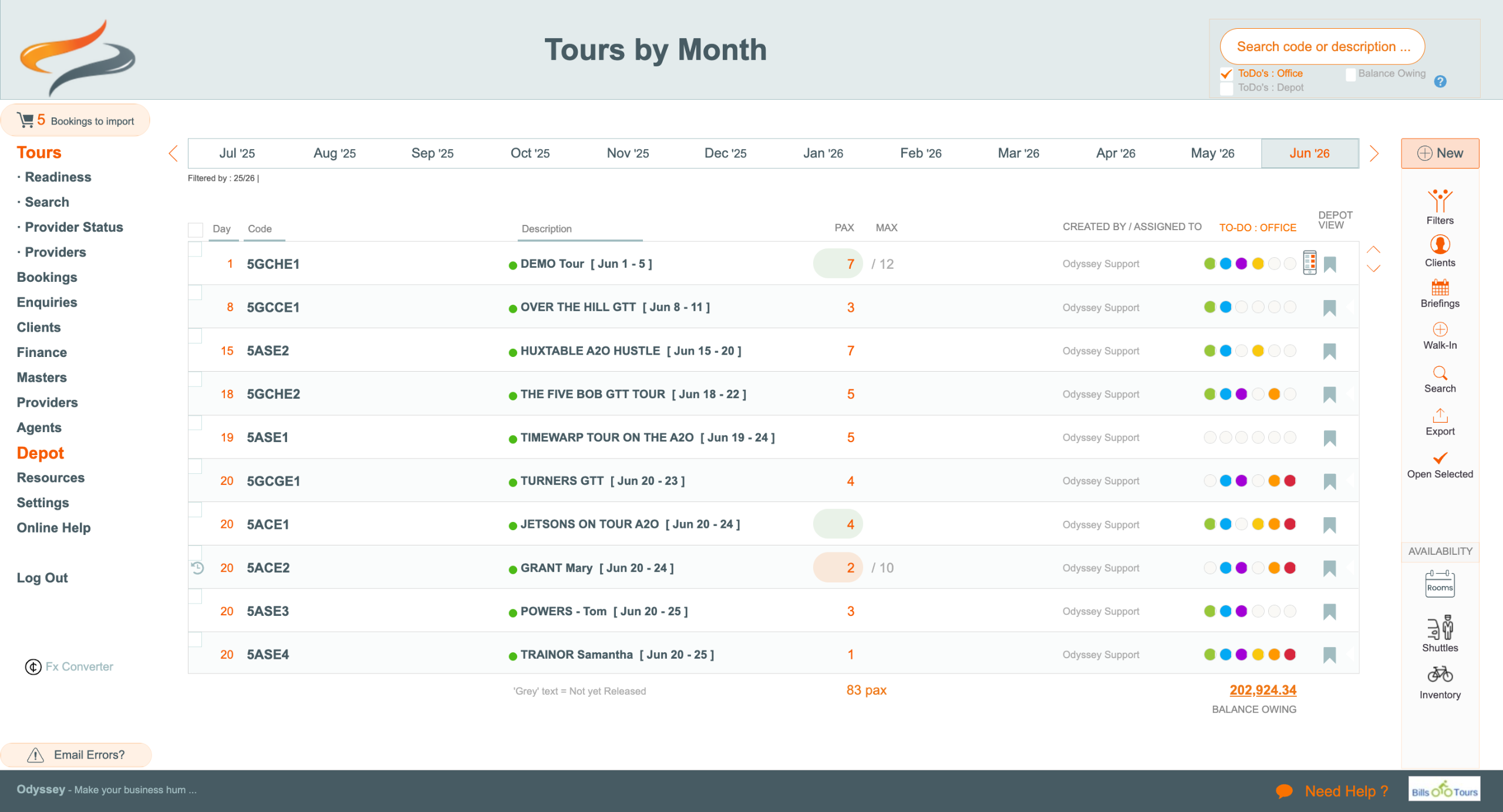Click the Clients icon in right panel
This screenshot has width=1503, height=812.
(x=1440, y=244)
